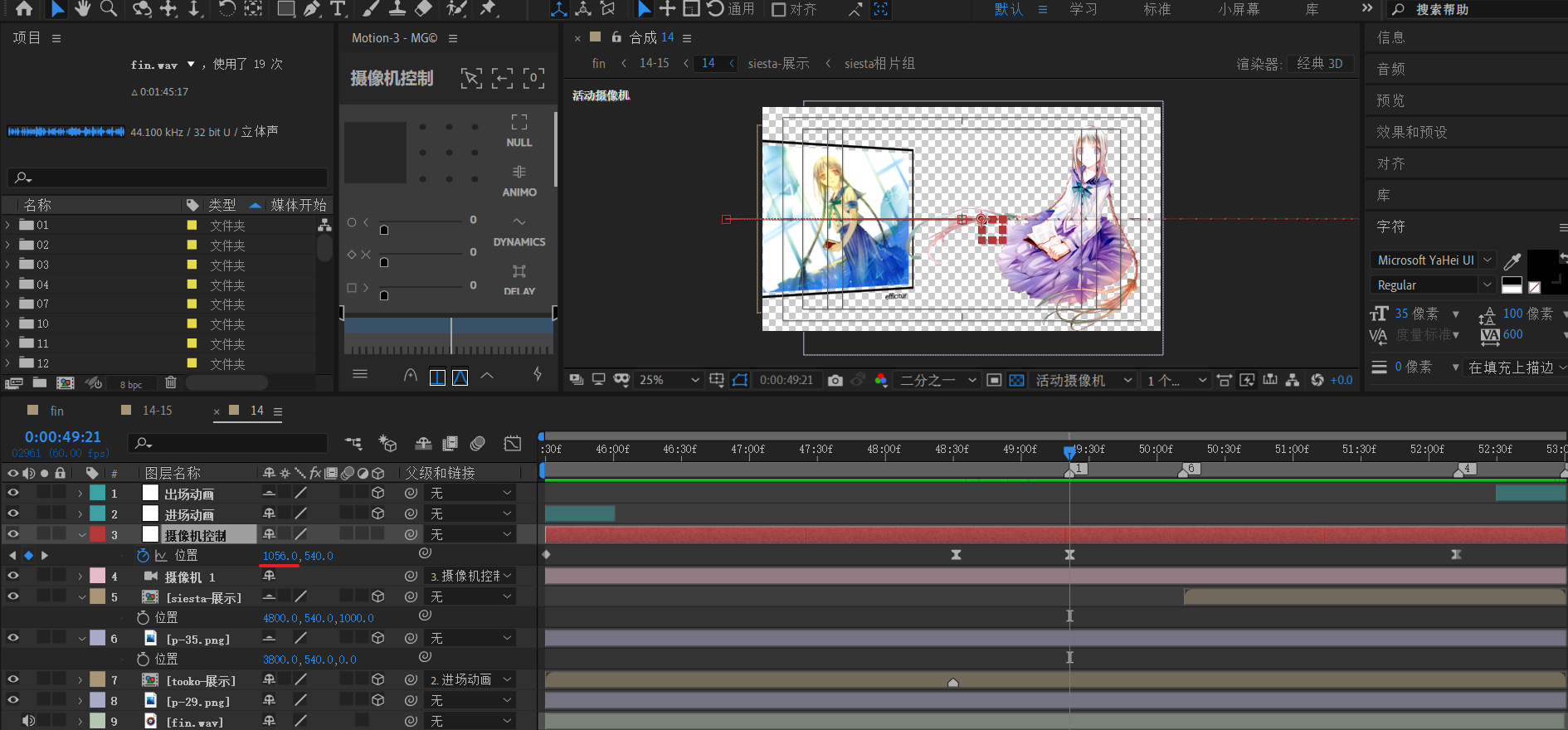
Task: Click the timeline layer search field
Action: point(228,443)
